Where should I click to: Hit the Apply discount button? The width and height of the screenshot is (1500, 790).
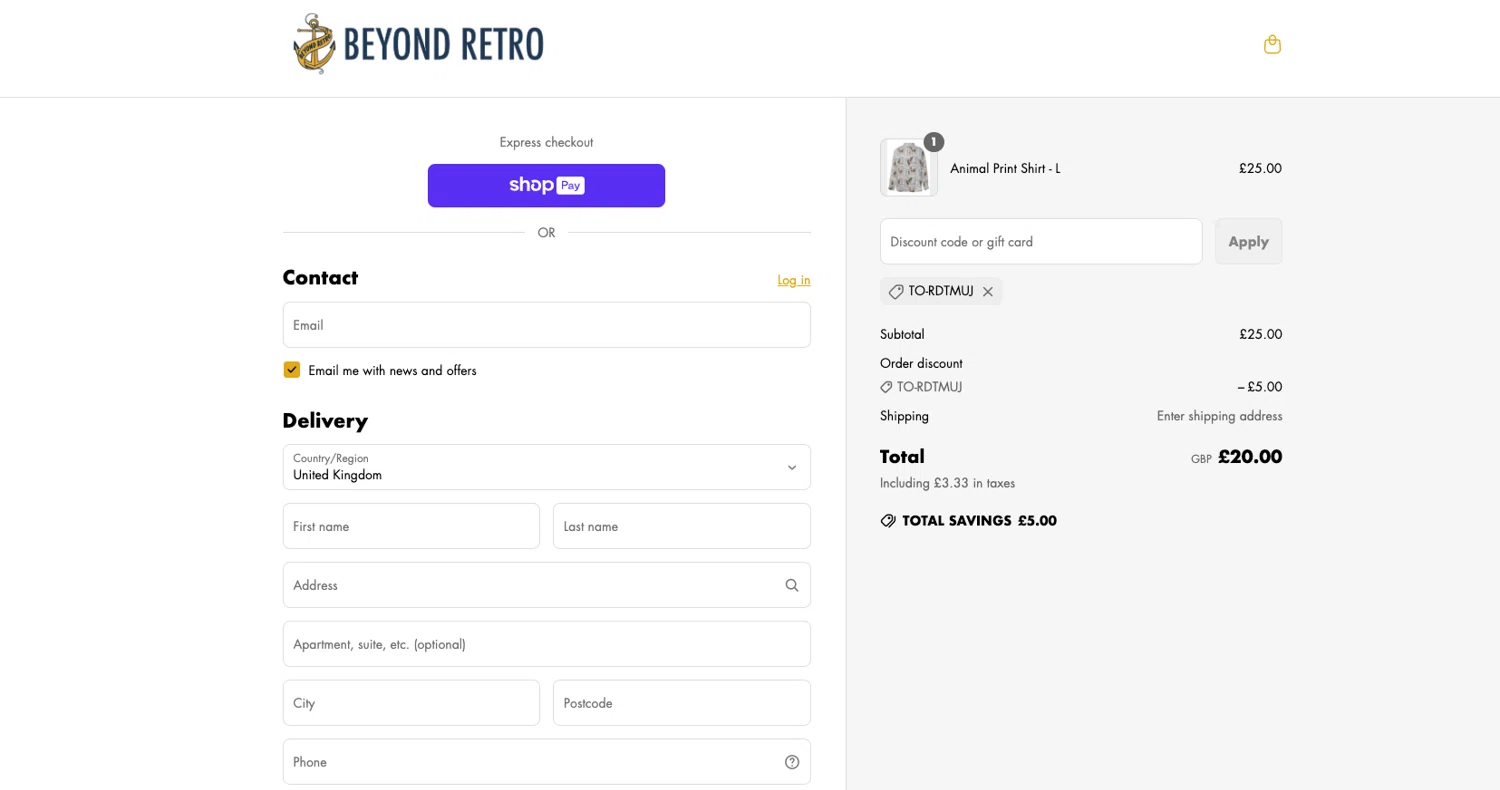1248,241
